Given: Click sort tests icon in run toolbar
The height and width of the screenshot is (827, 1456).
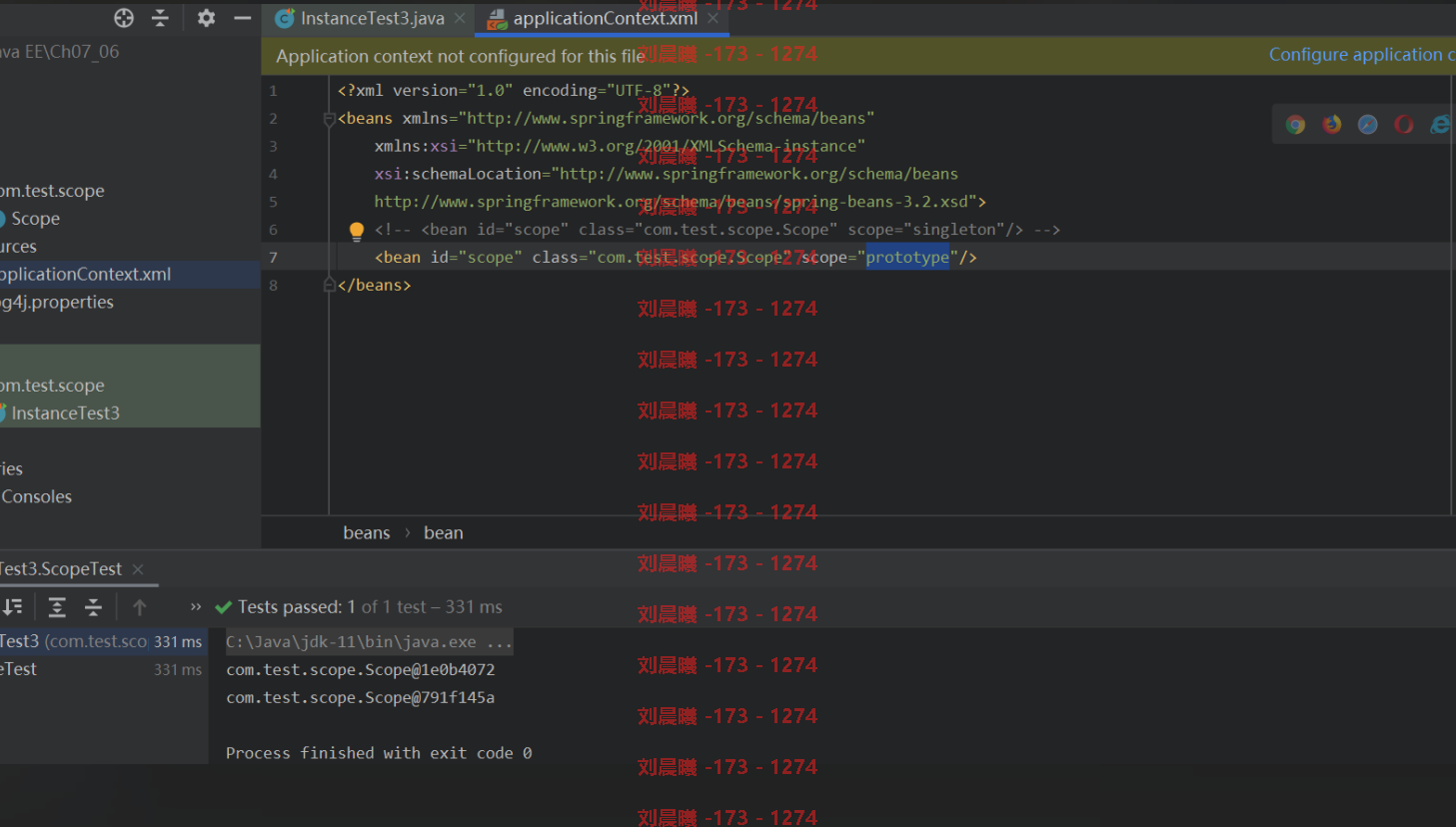Looking at the screenshot, I should click(13, 607).
